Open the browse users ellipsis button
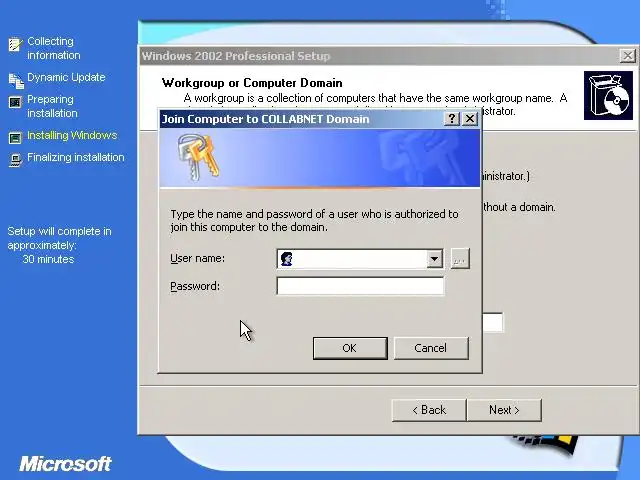This screenshot has width=640, height=480. (460, 259)
